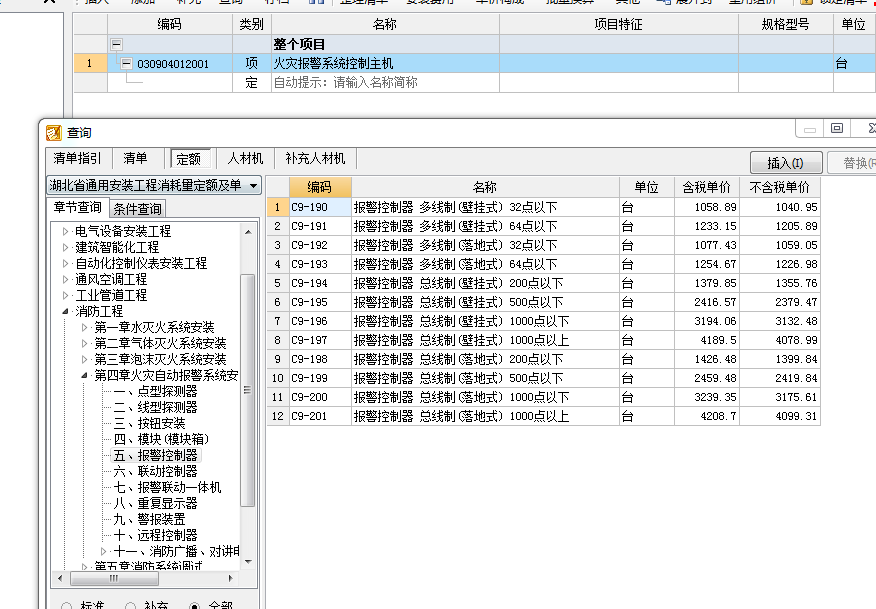Select 三、按钮安装 tree item
This screenshot has height=609, width=876.
point(149,424)
